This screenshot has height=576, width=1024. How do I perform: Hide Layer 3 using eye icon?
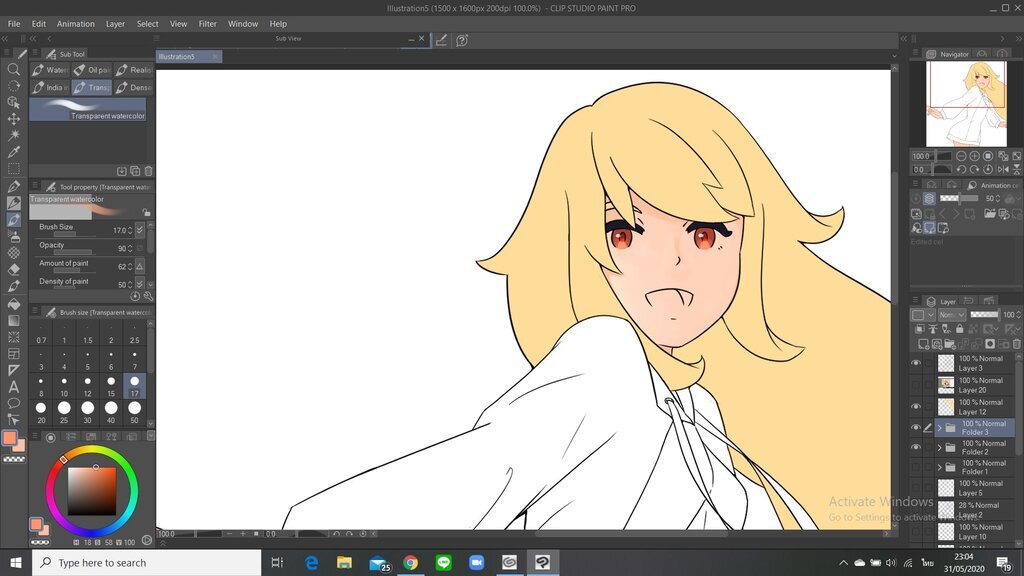916,363
